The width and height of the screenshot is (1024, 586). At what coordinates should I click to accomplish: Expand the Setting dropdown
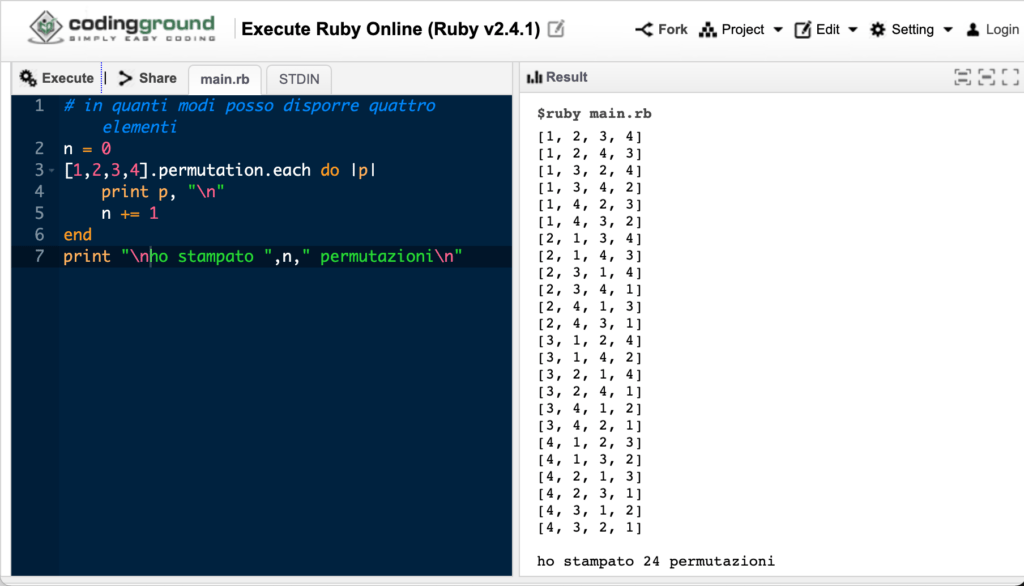(x=911, y=29)
